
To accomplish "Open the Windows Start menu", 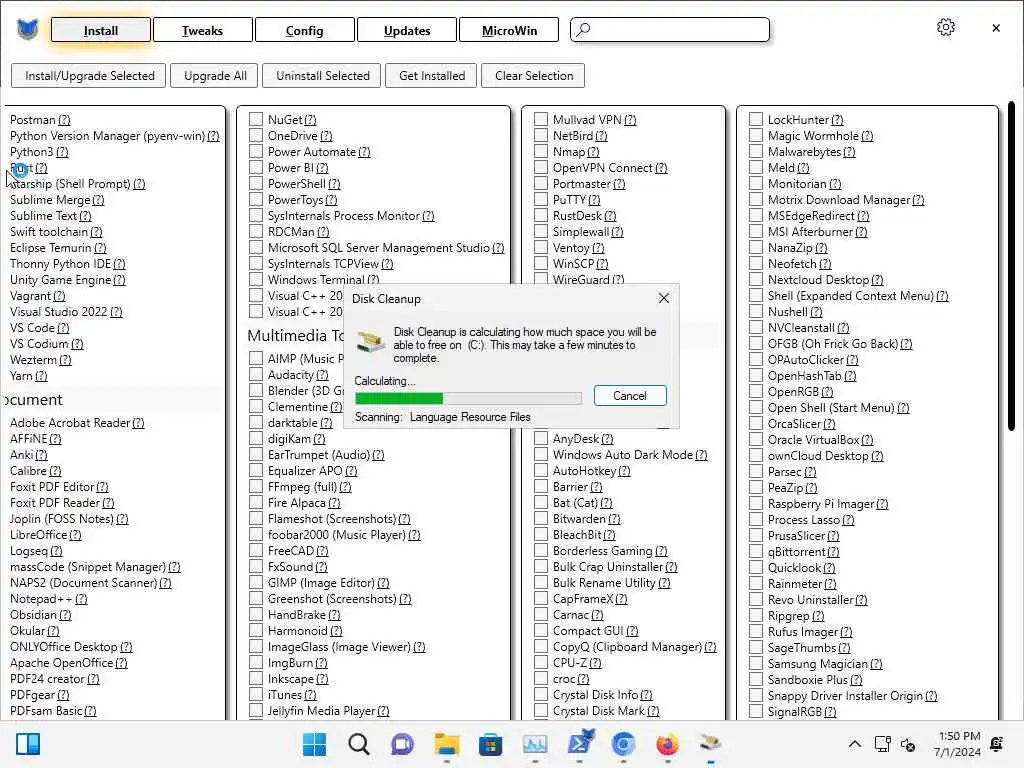I will pyautogui.click(x=315, y=744).
